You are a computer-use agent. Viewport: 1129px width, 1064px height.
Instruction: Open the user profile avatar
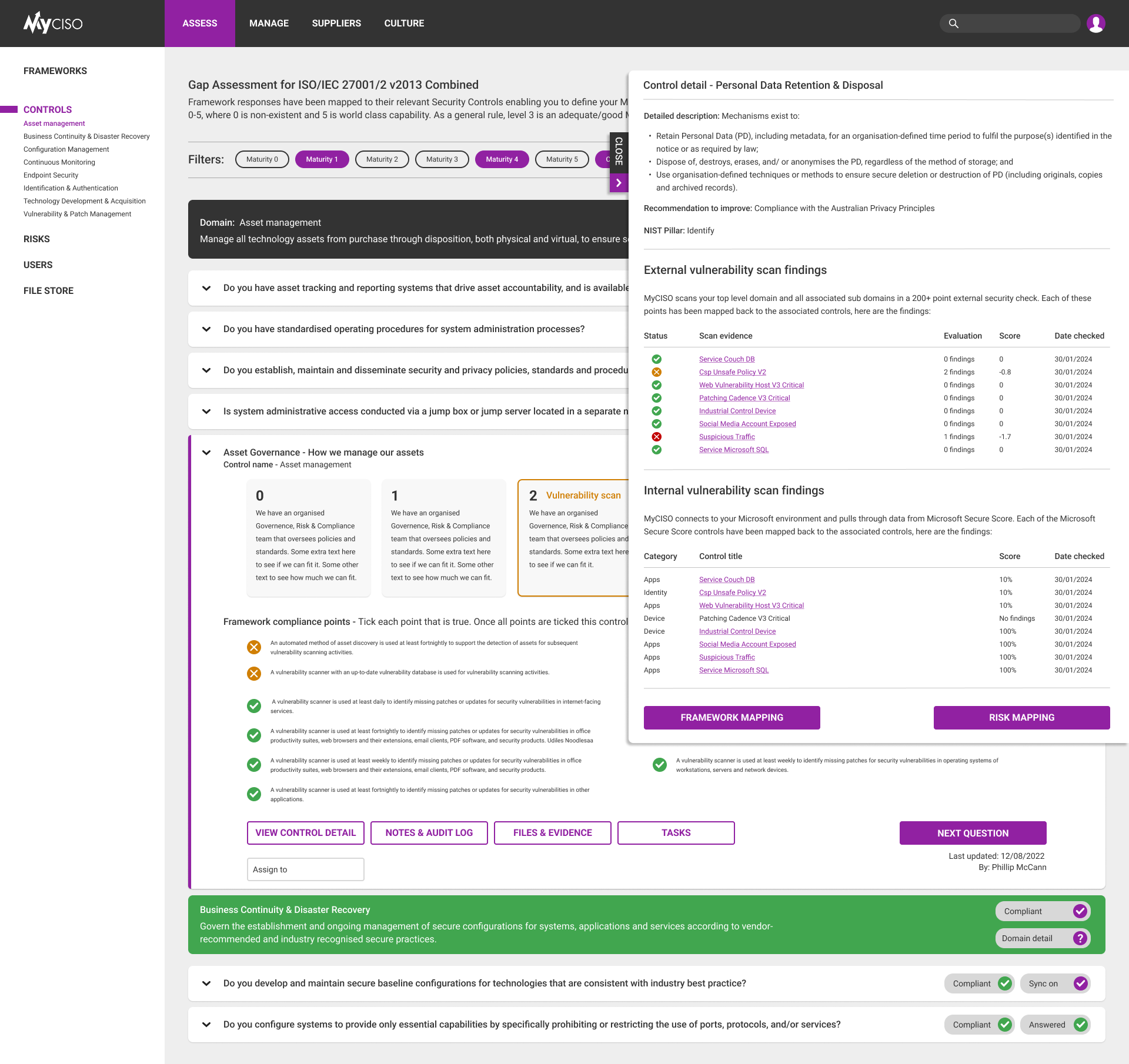point(1095,24)
